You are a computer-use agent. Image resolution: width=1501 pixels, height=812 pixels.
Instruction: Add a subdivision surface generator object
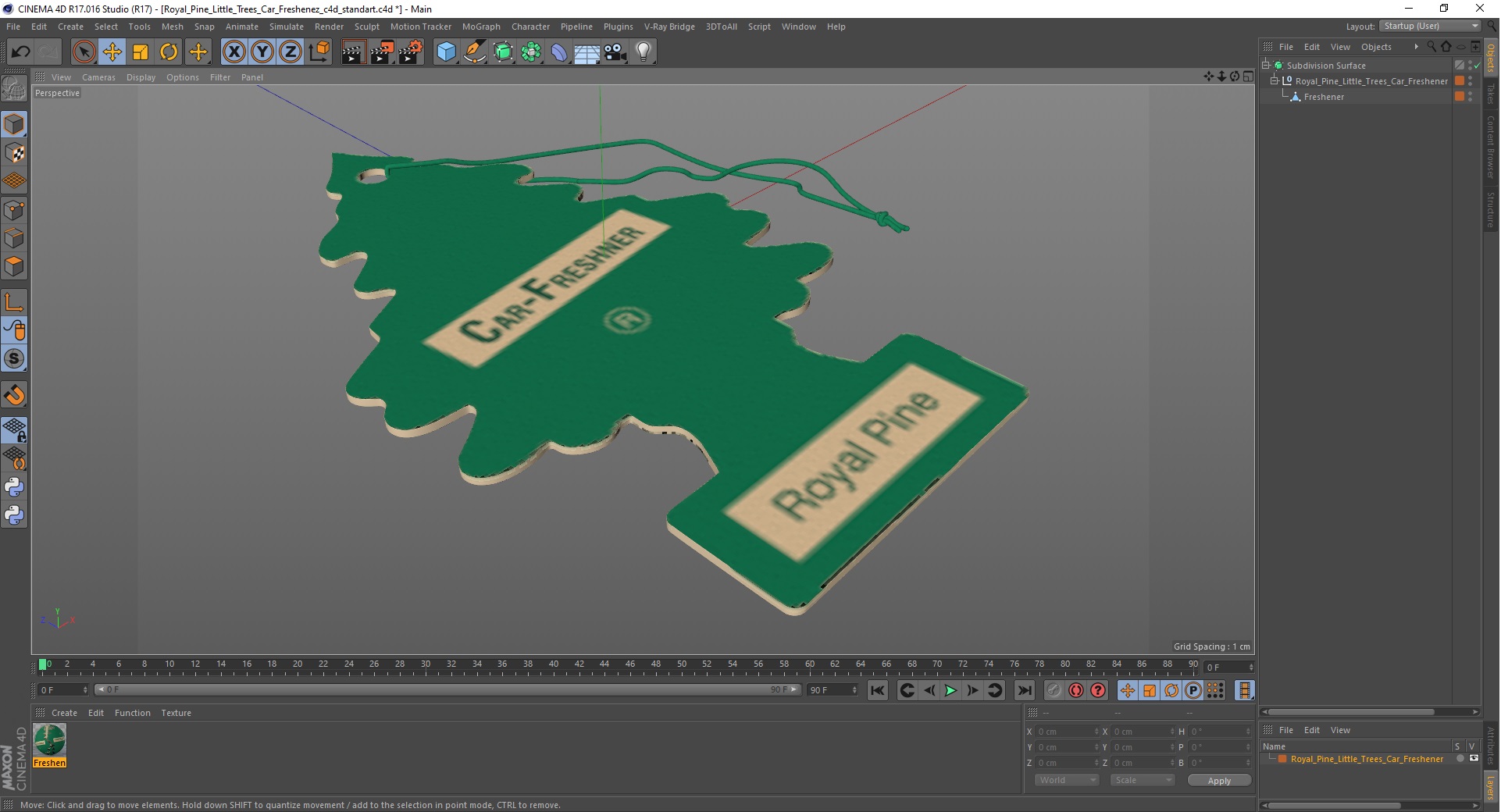[x=504, y=52]
